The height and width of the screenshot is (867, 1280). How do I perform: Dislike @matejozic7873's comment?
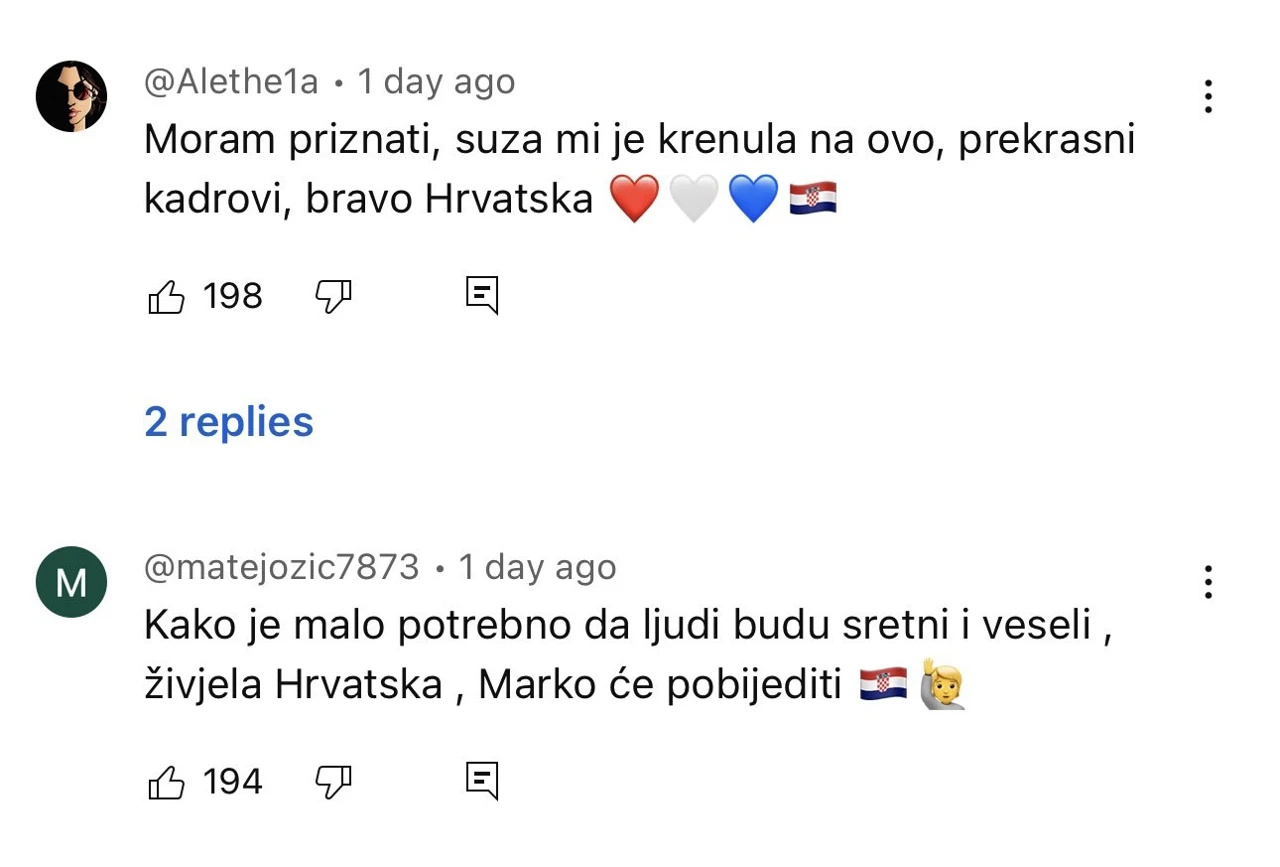tap(333, 782)
